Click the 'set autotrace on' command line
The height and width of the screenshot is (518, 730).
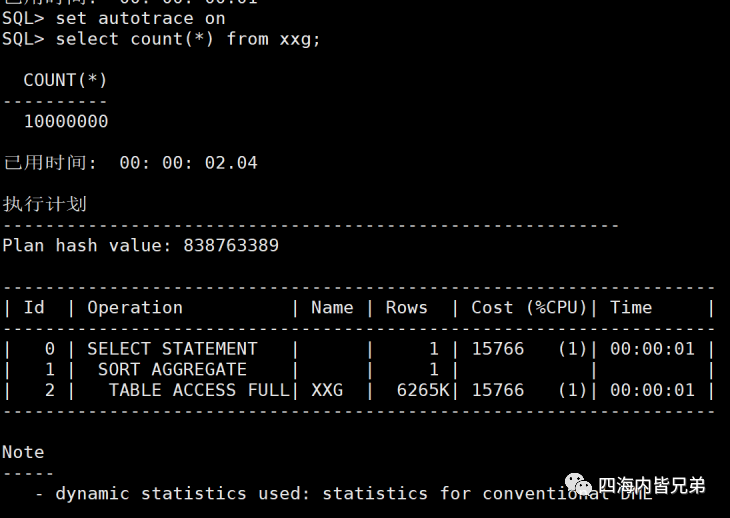click(141, 19)
